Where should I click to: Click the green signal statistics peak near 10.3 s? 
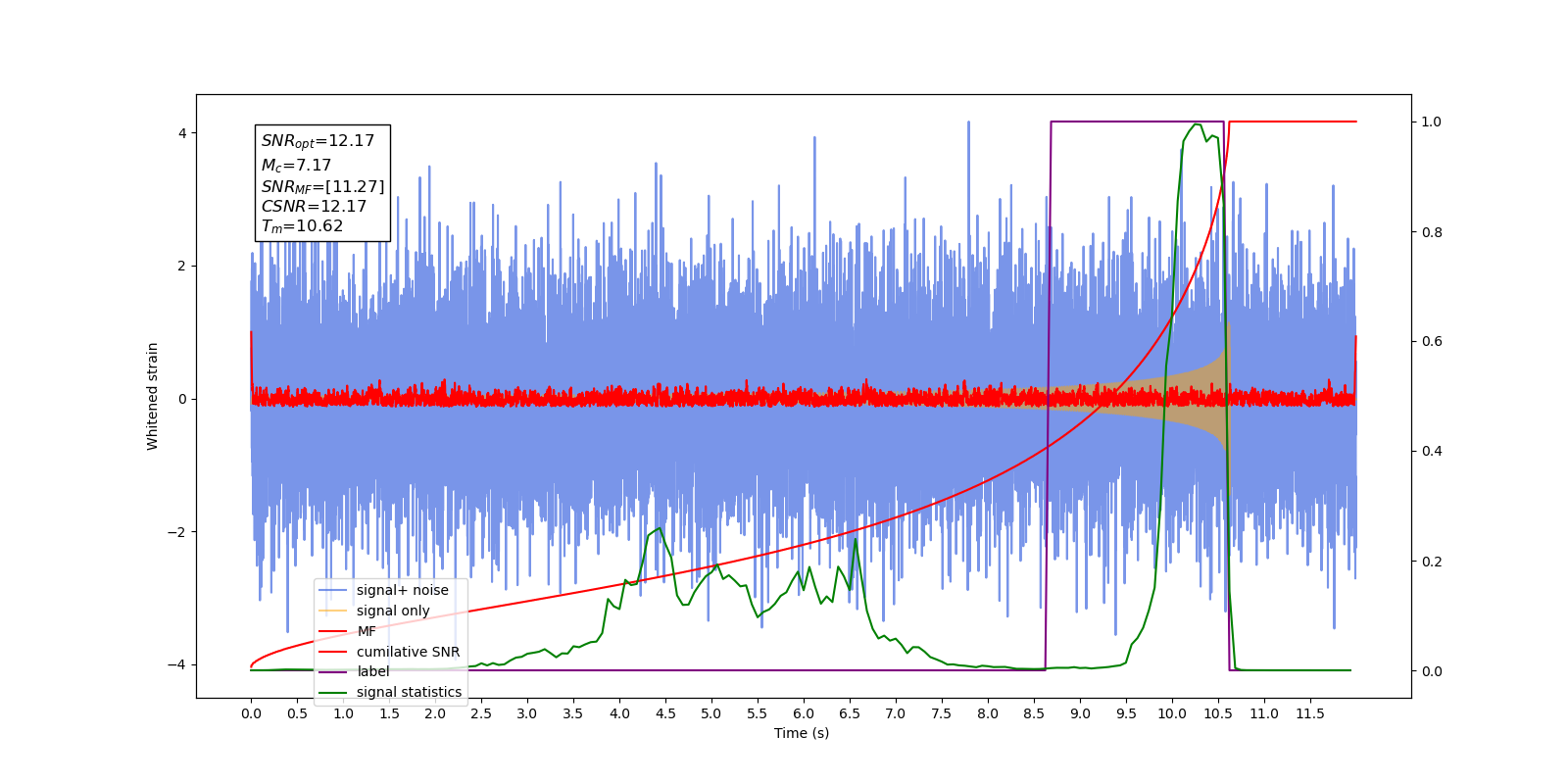point(1198,125)
